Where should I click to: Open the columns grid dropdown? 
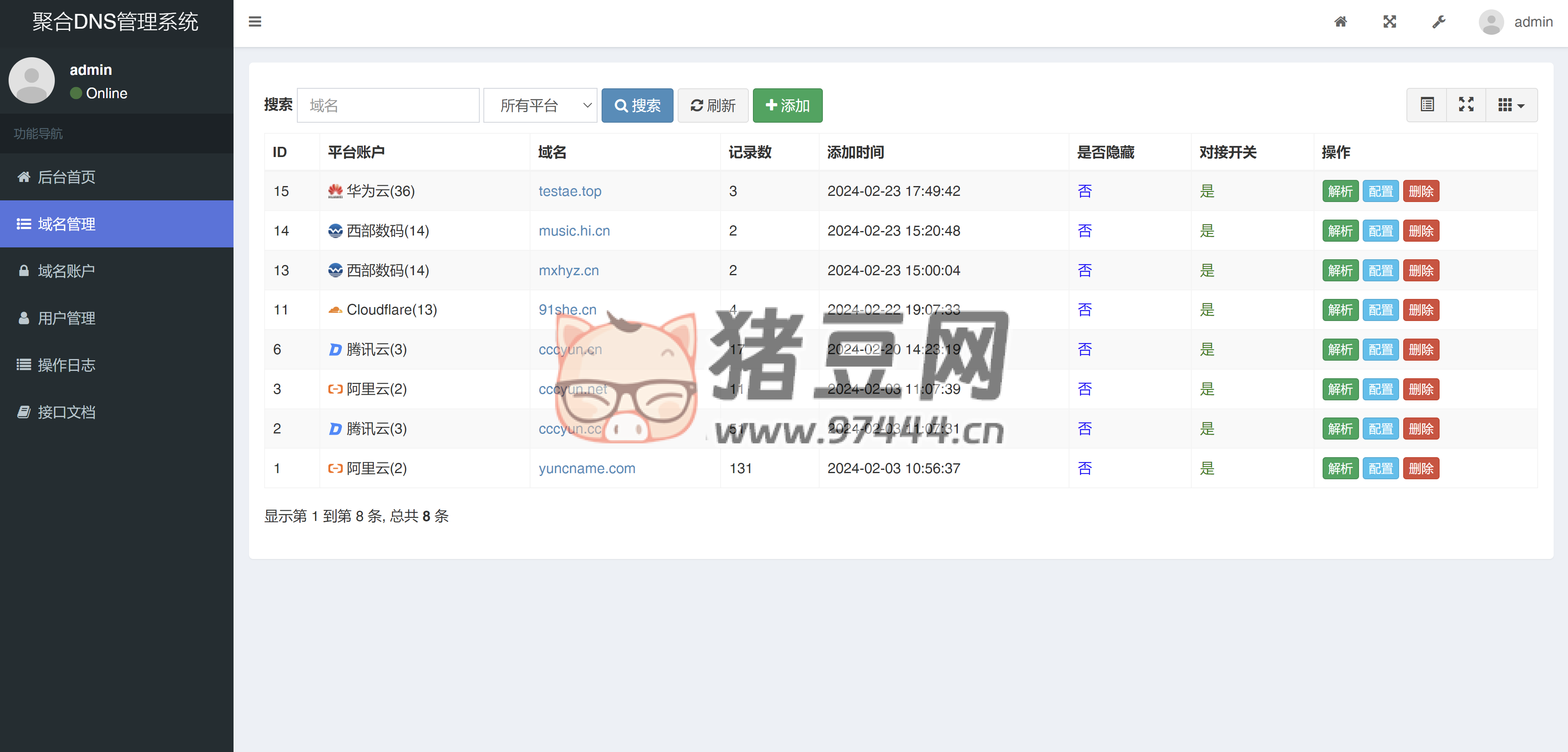pyautogui.click(x=1511, y=105)
